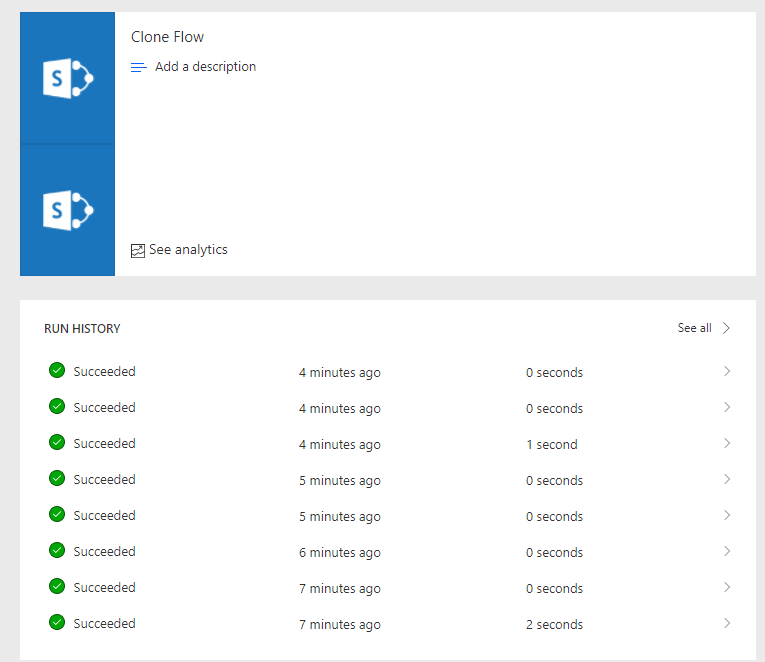Click green check icon of 1 second run
Viewport: 765px width, 662px height.
[x=57, y=442]
